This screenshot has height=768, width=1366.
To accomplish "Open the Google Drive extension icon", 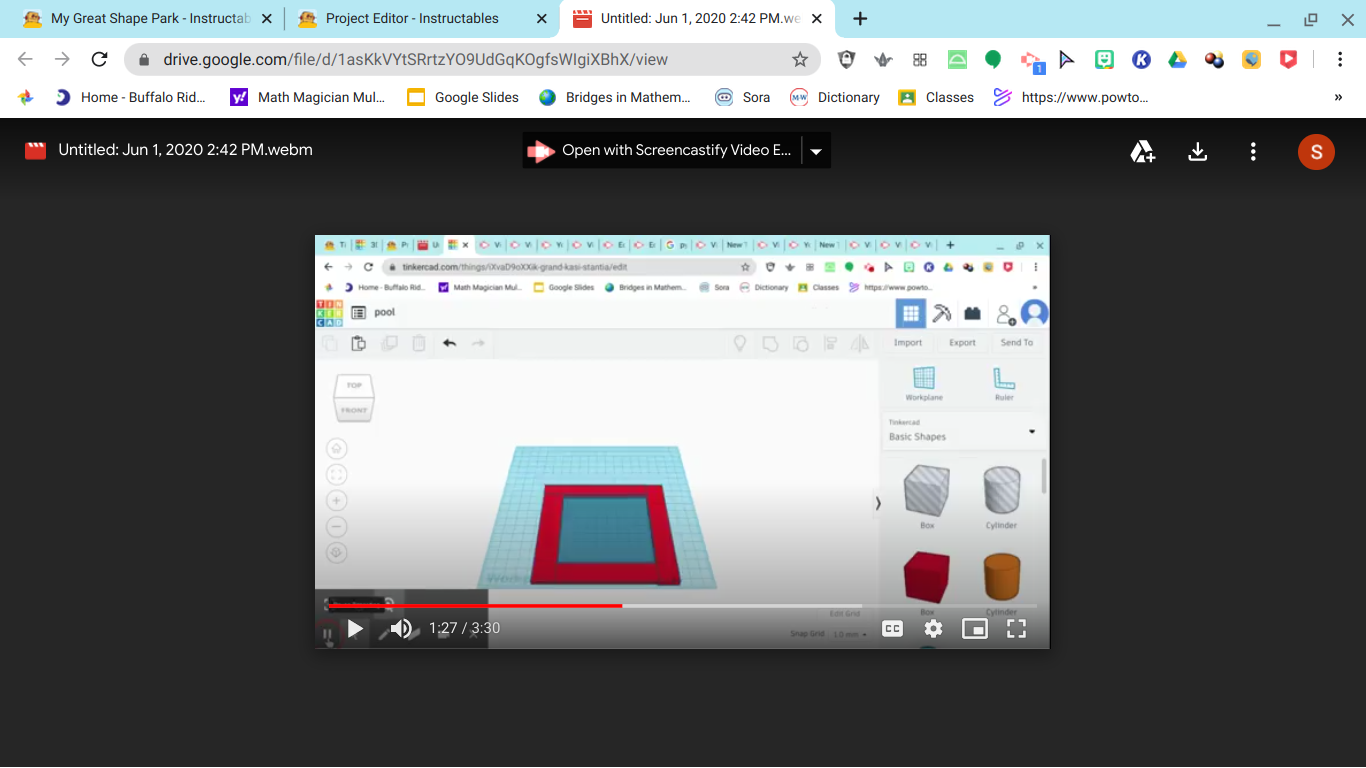I will click(1178, 59).
